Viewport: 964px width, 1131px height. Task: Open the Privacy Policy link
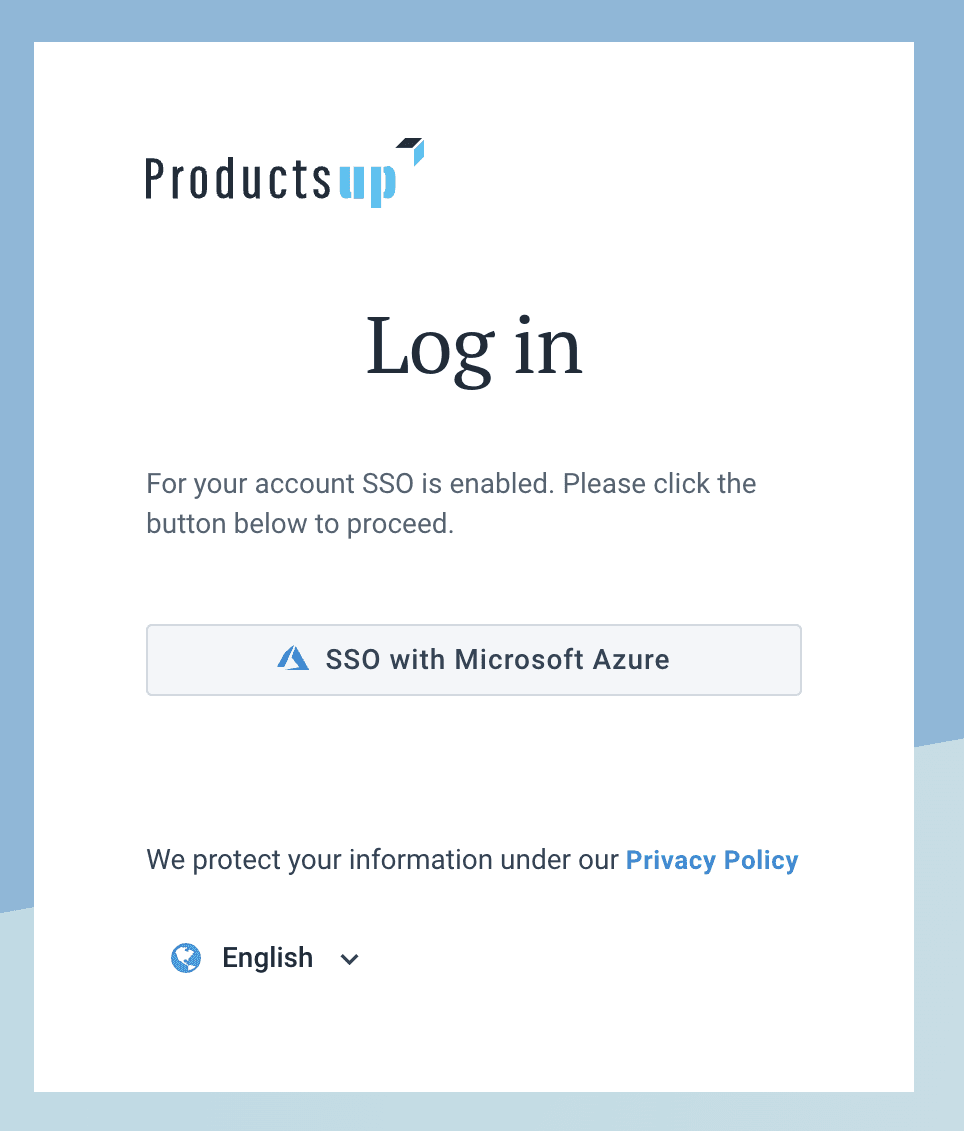(711, 860)
